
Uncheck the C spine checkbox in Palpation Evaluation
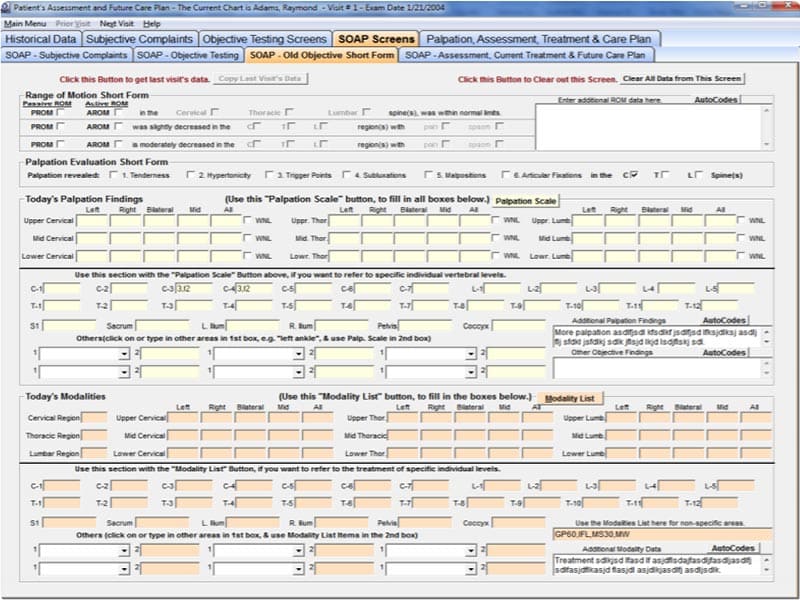point(634,174)
